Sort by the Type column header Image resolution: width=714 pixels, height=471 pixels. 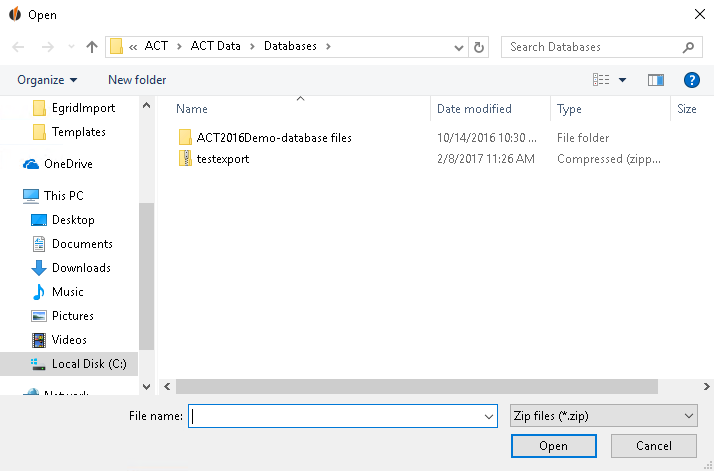tap(569, 109)
